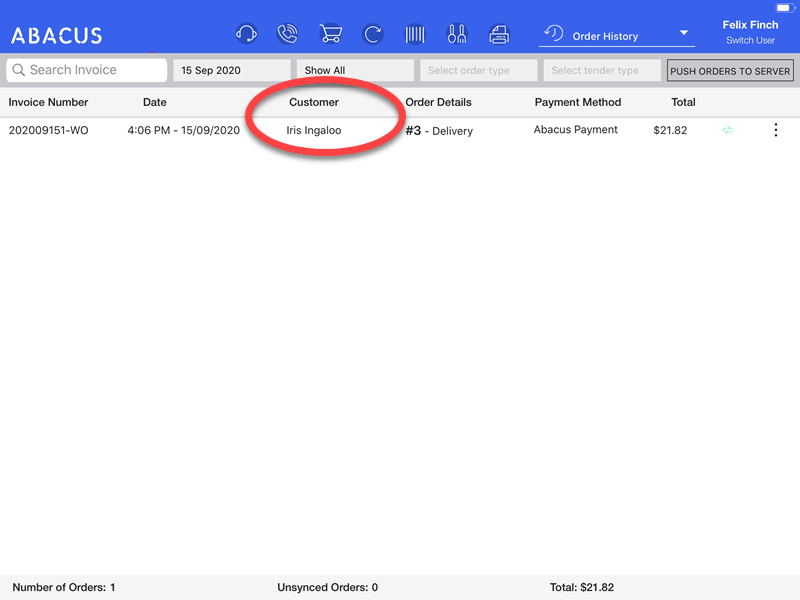Click the ABACUS logo
The width and height of the screenshot is (800, 600).
point(57,36)
